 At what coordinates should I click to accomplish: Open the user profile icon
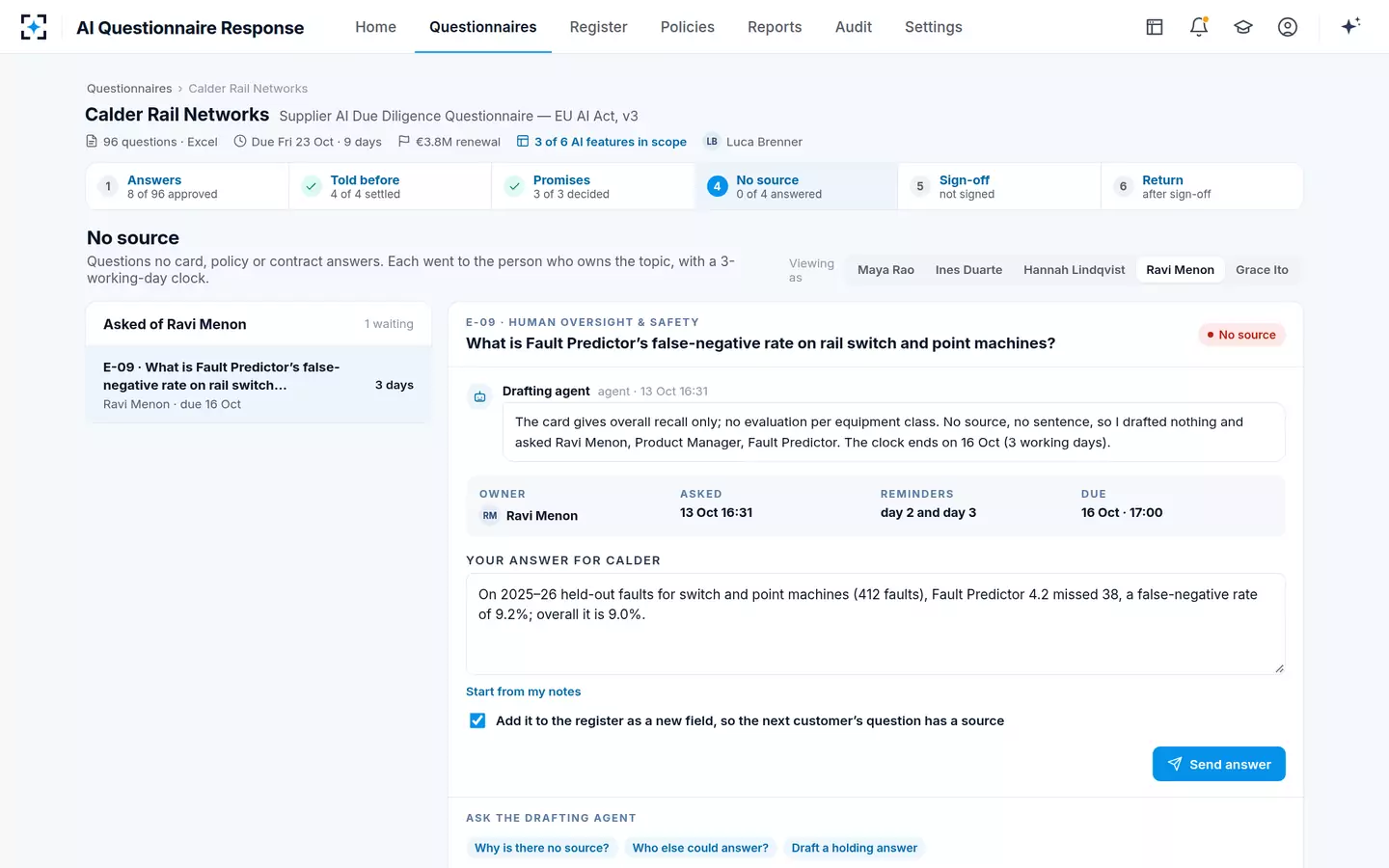coord(1288,27)
